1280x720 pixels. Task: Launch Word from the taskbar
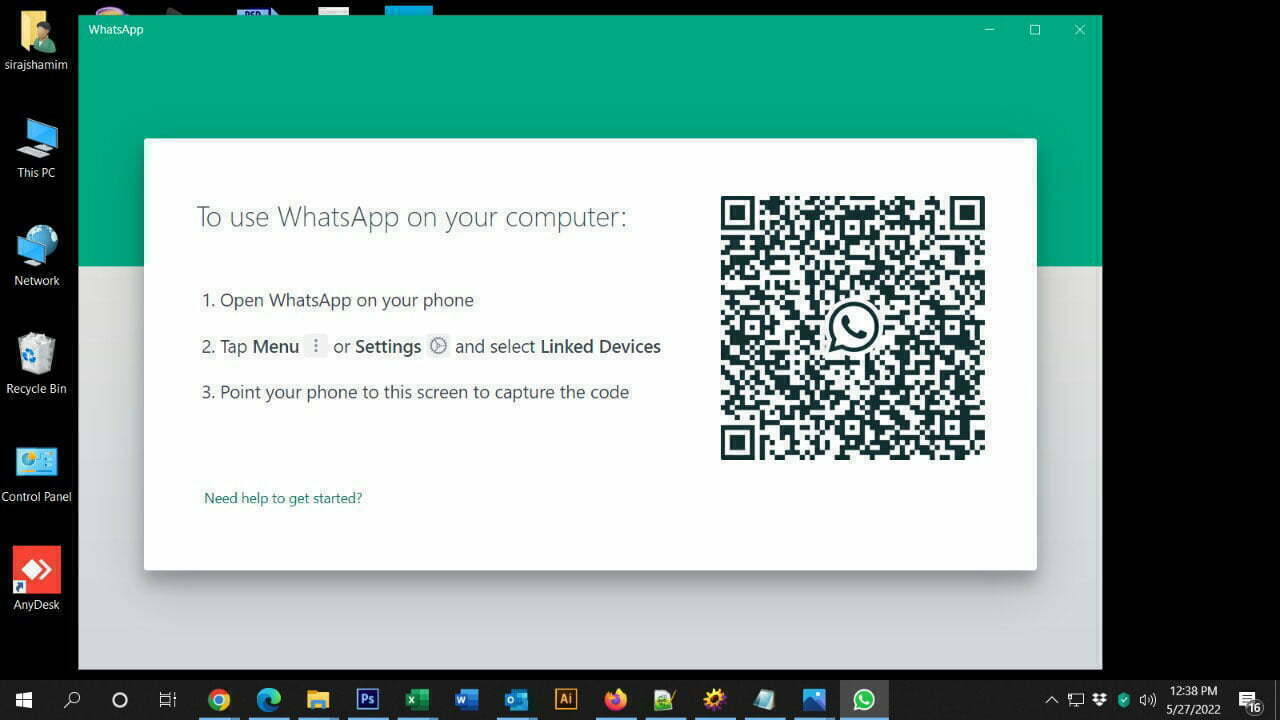tap(467, 700)
